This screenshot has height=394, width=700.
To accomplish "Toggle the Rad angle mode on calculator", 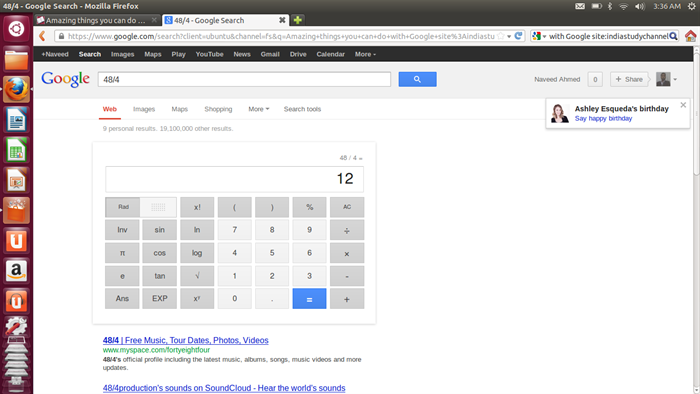I will pyautogui.click(x=123, y=207).
